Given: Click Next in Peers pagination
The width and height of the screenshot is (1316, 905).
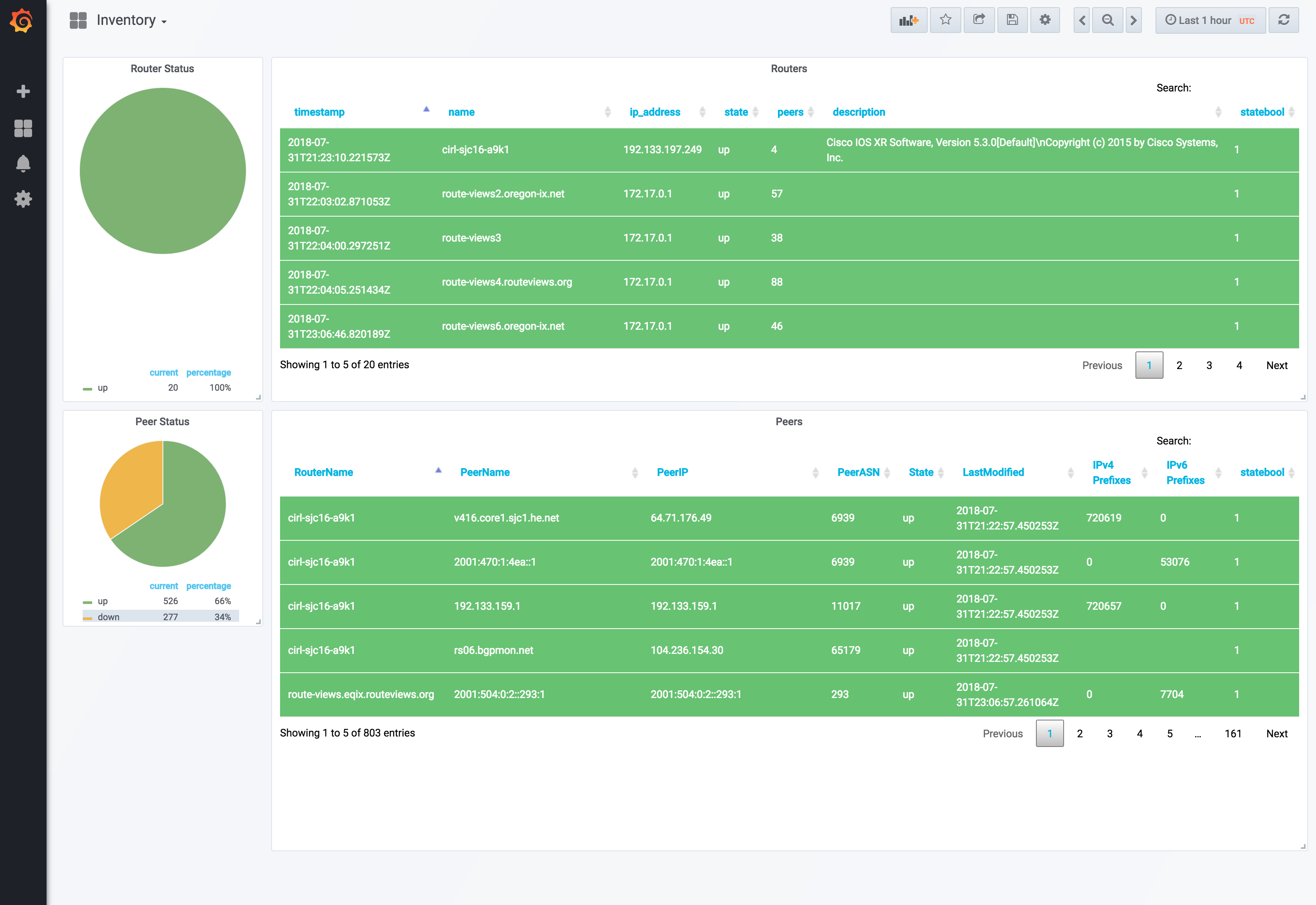Looking at the screenshot, I should coord(1277,734).
